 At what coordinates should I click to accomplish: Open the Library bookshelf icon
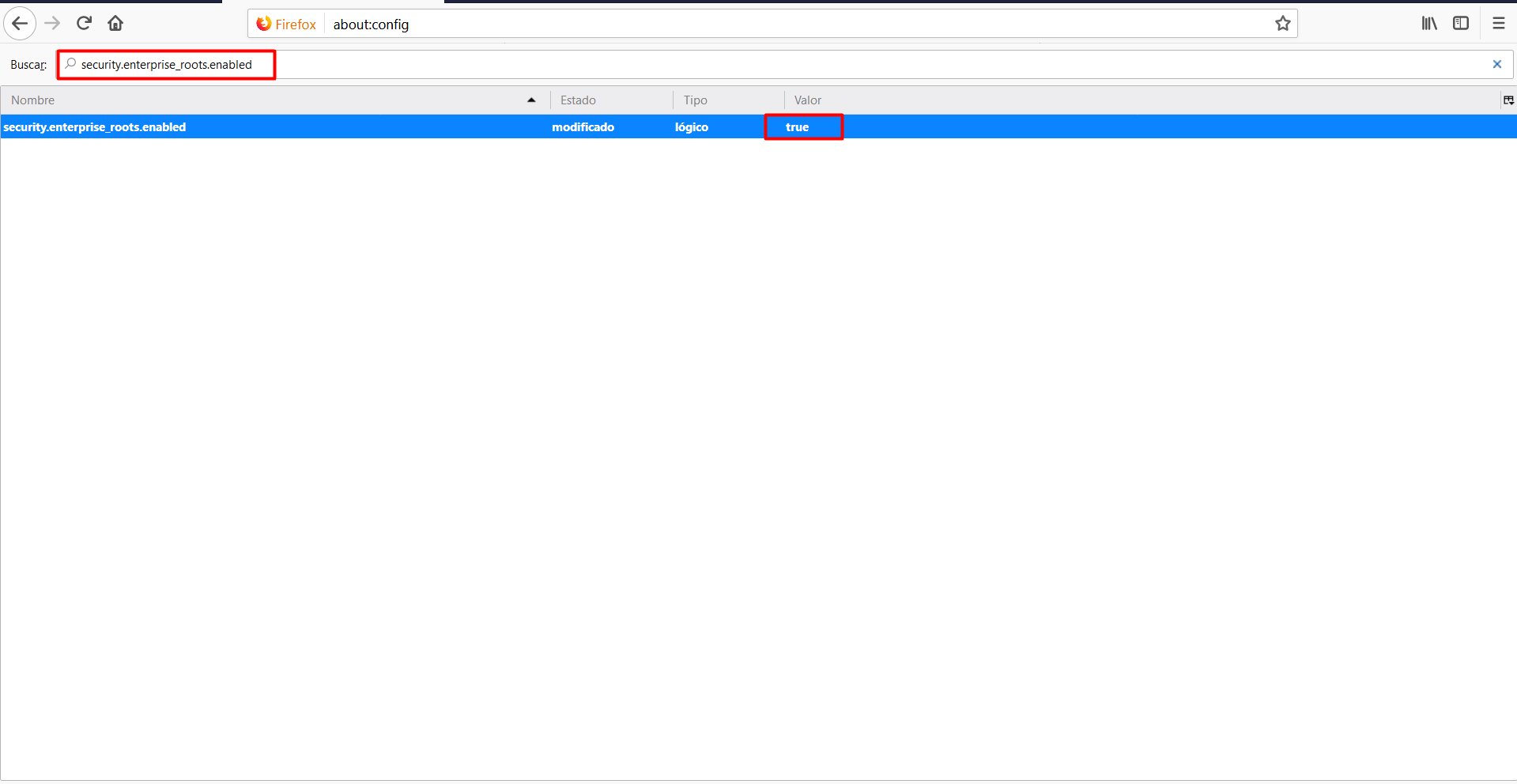pos(1429,24)
